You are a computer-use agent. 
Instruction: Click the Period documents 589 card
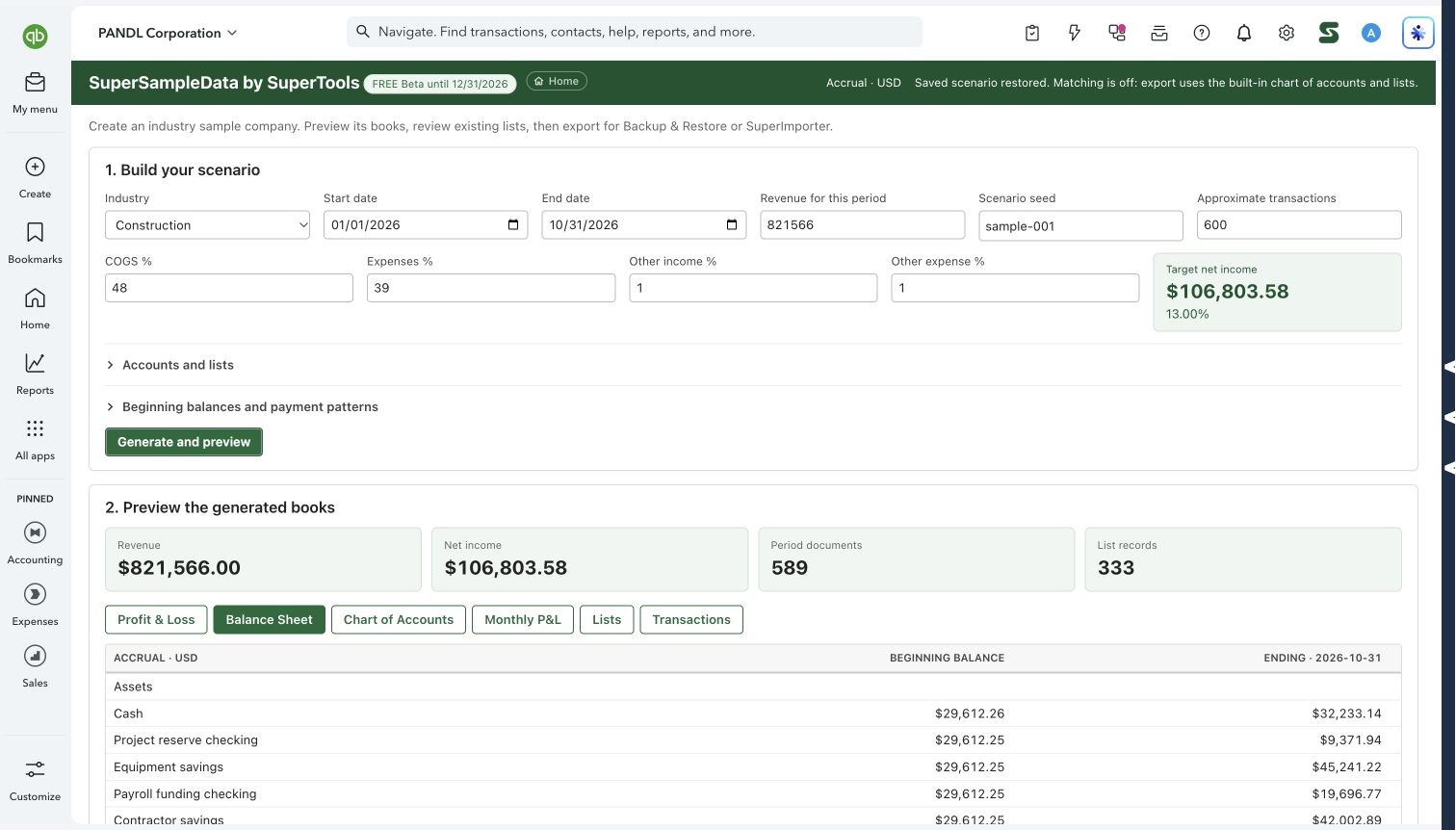click(917, 559)
